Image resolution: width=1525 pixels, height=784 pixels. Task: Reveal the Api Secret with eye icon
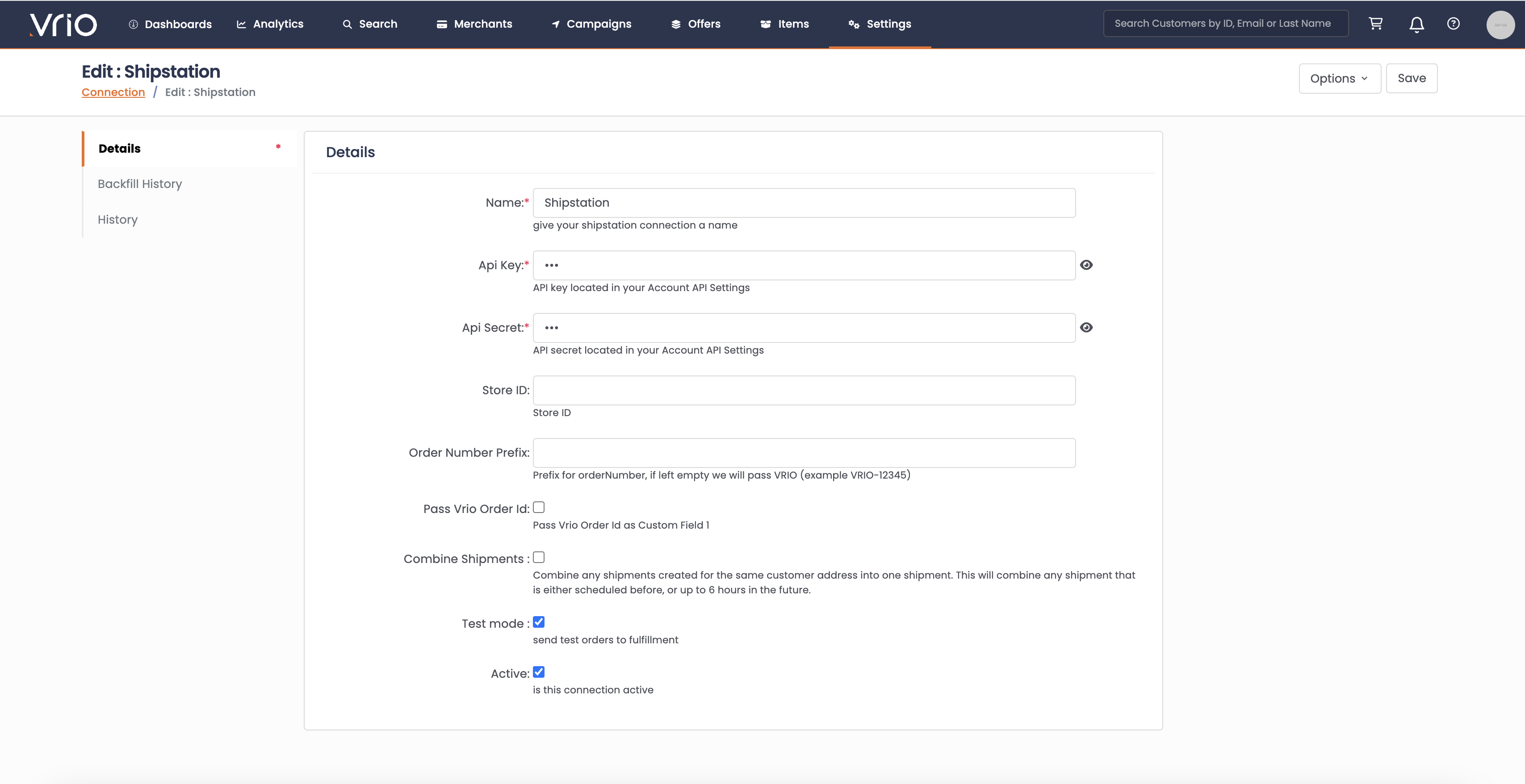[x=1086, y=327]
